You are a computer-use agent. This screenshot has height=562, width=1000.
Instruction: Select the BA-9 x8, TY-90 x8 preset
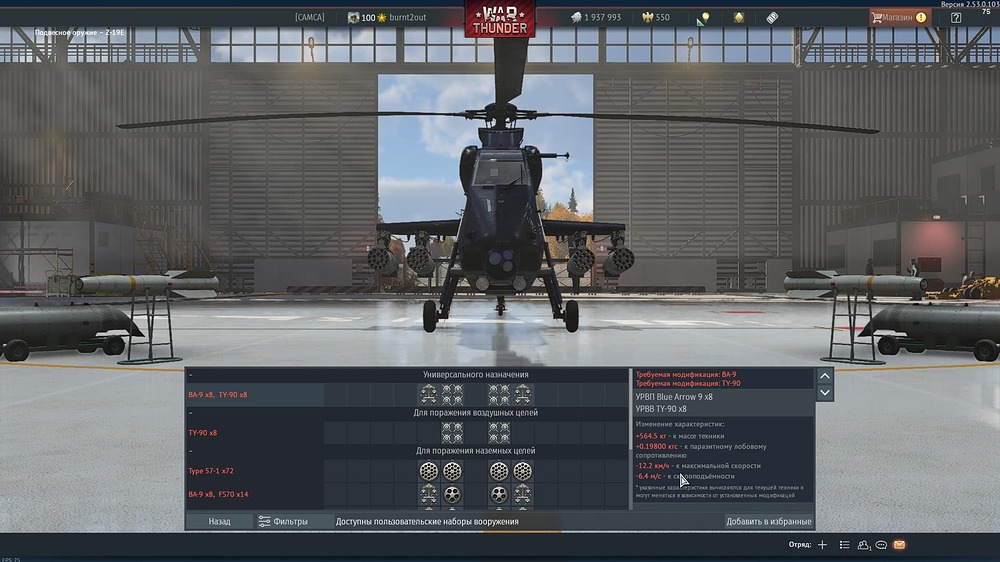tap(218, 395)
